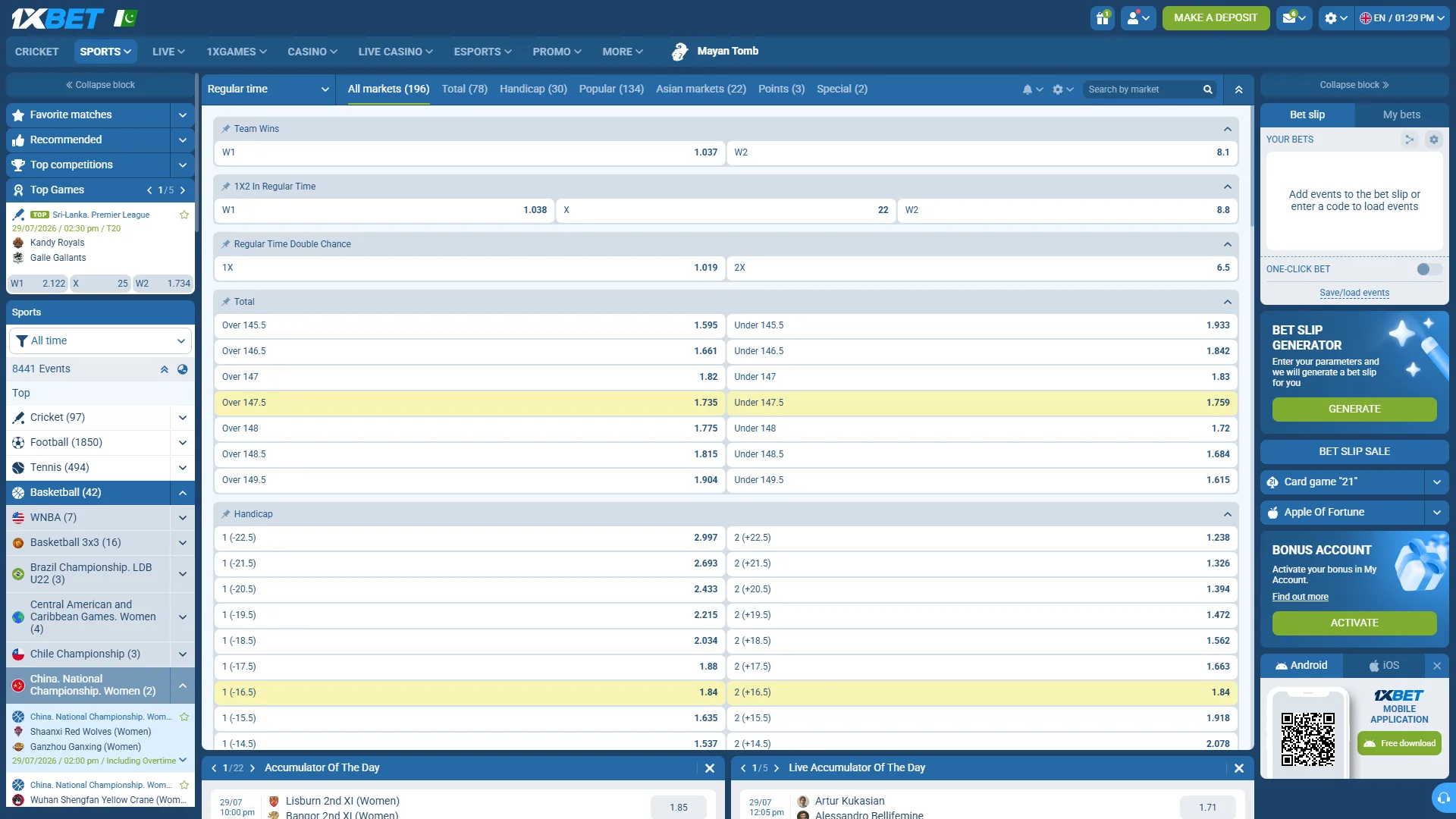Open the LIVE CASINO menu
This screenshot has height=819, width=1456.
pyautogui.click(x=395, y=52)
